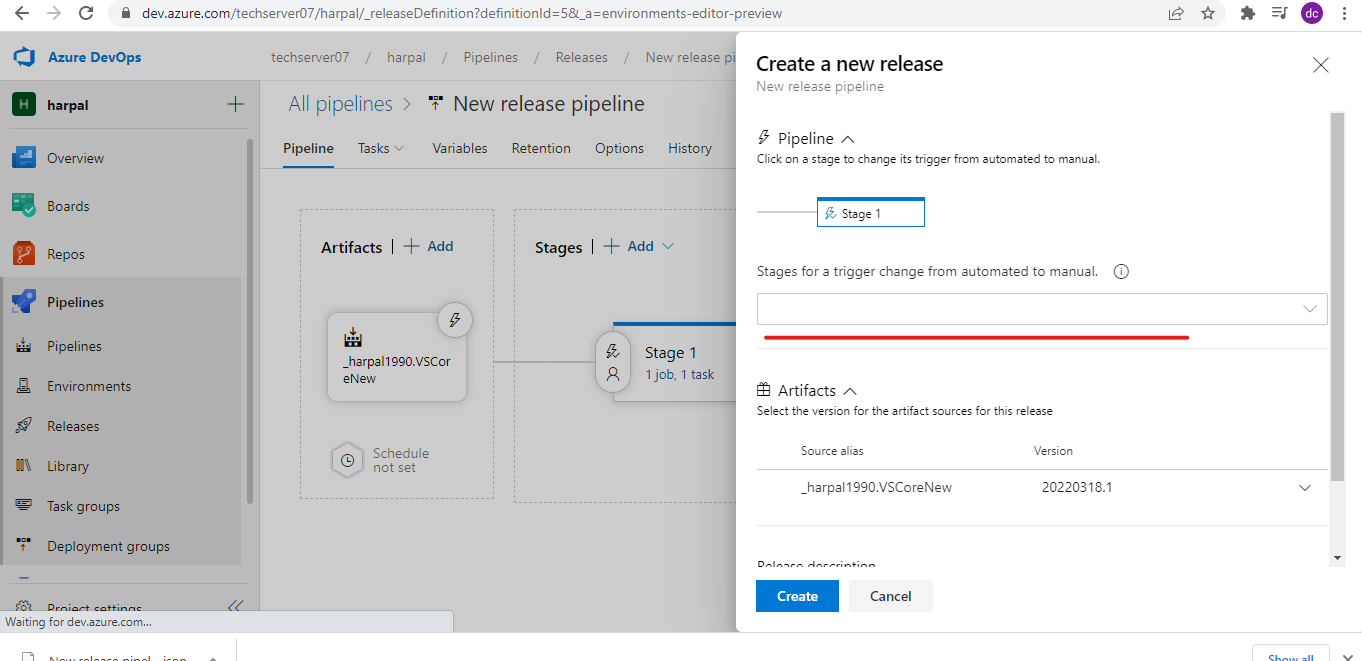
Task: Close the Create a new release panel
Action: [1321, 65]
